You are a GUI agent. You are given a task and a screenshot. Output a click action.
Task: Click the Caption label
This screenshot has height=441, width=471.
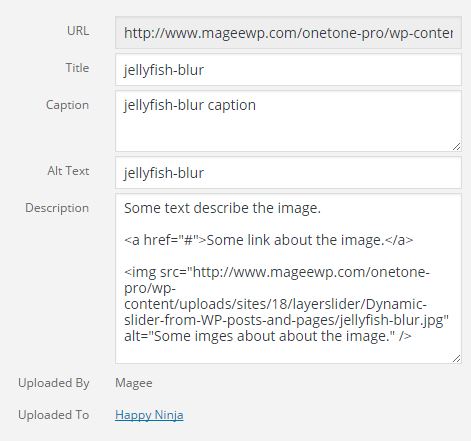click(x=67, y=105)
